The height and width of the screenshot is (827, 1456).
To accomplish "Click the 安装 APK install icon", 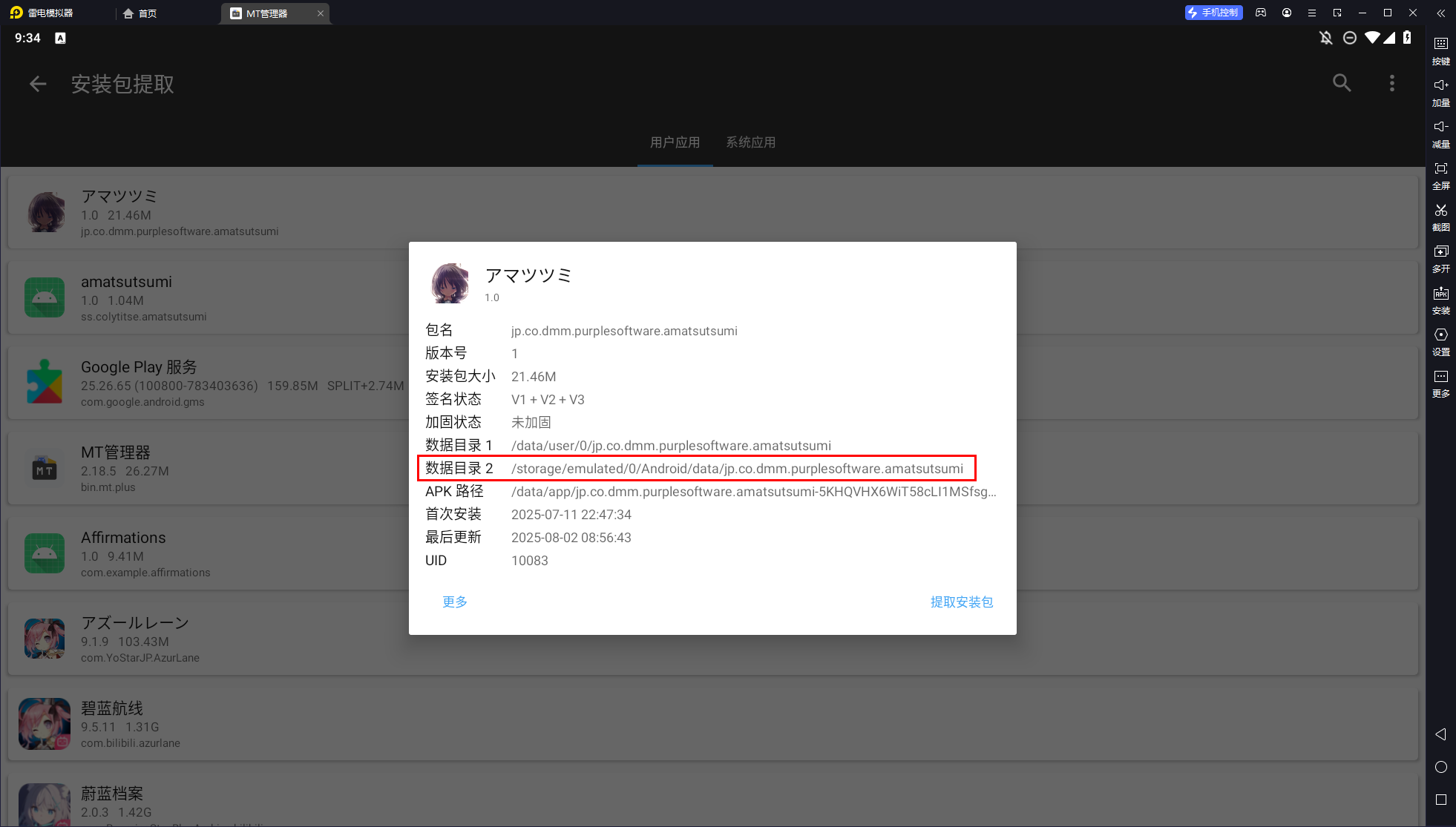I will [x=1440, y=294].
